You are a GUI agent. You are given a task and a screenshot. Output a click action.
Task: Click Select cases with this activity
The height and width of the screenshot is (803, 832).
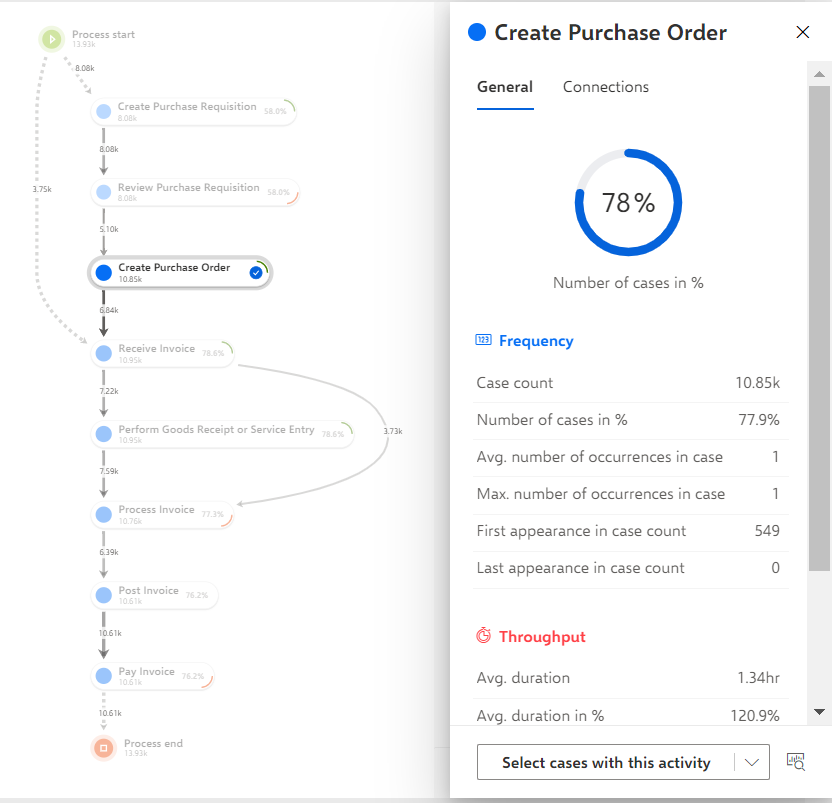coord(606,762)
